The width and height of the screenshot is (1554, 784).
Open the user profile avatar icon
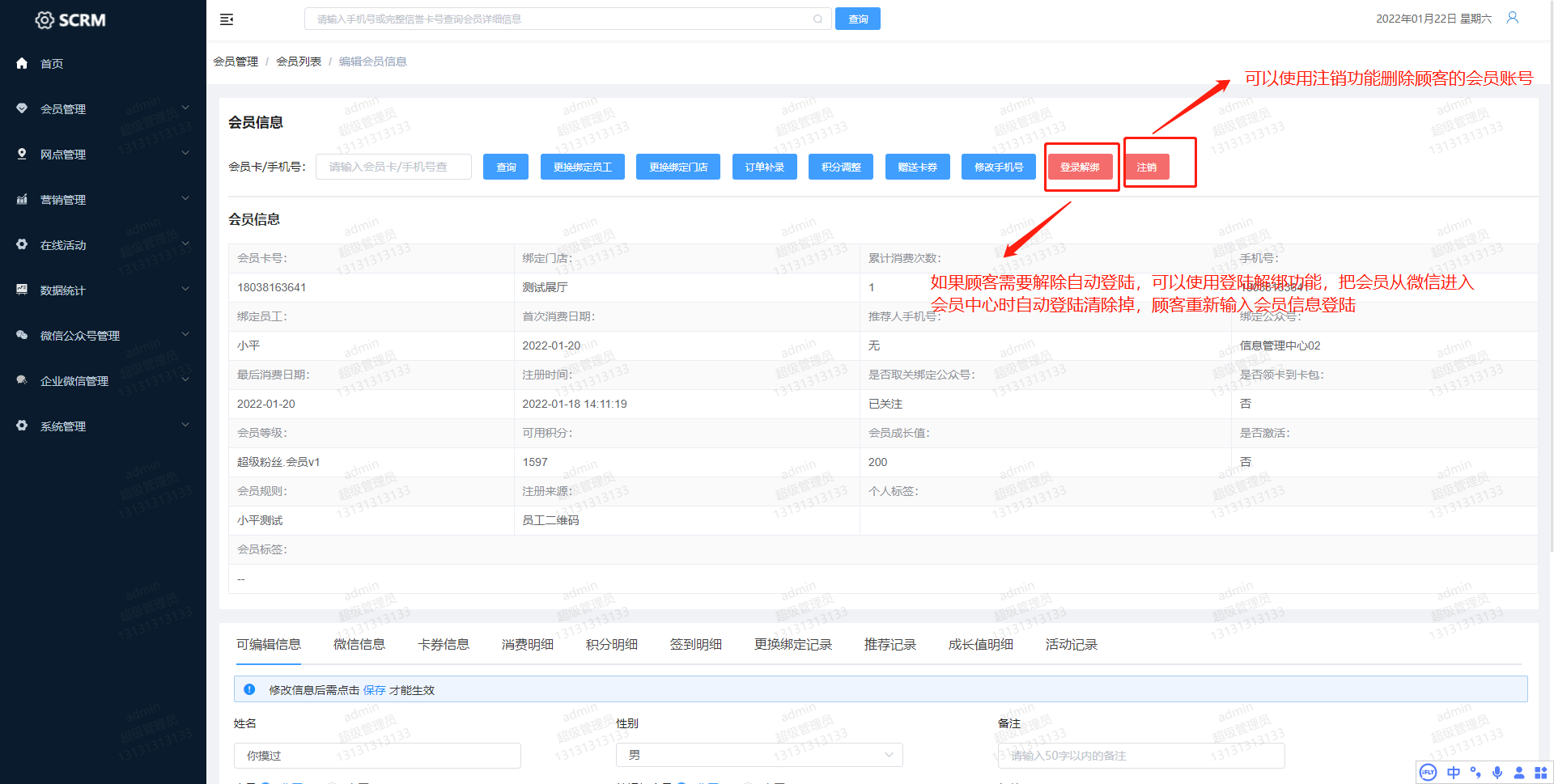(x=1512, y=18)
